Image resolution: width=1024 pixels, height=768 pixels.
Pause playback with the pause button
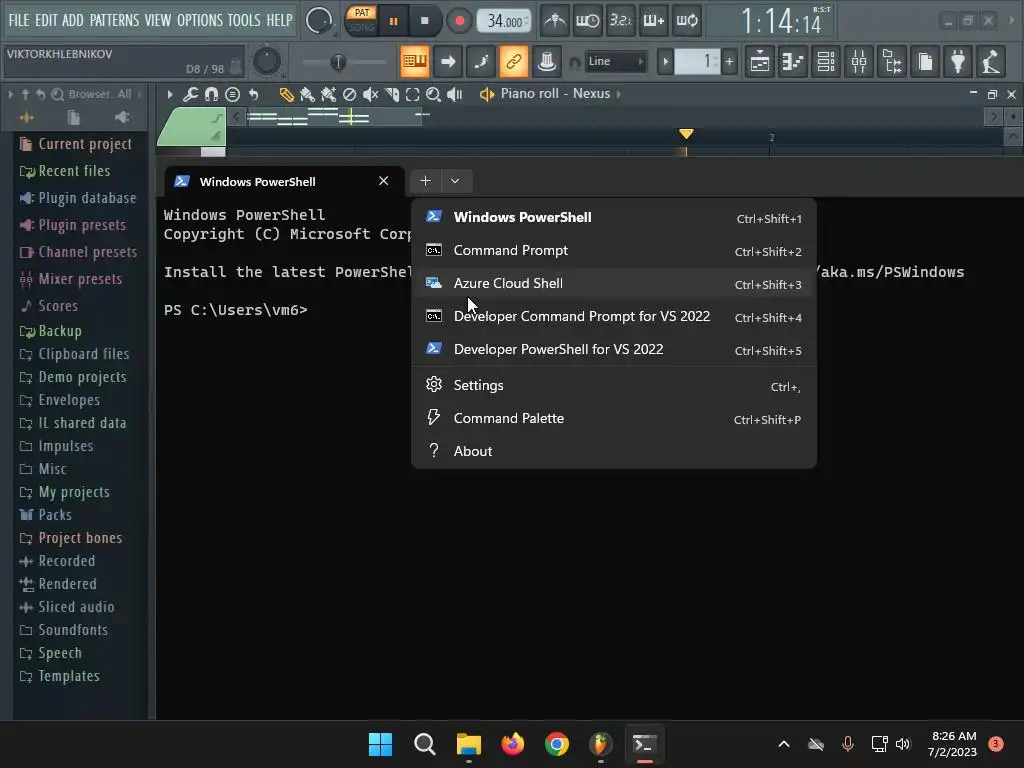(x=393, y=21)
